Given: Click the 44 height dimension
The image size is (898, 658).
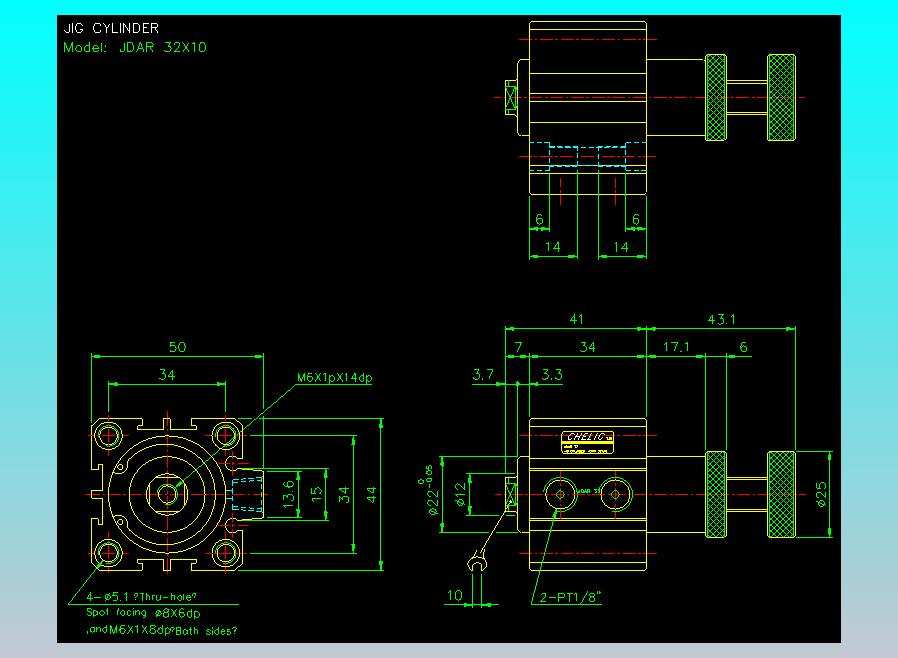Looking at the screenshot, I should click(371, 495).
